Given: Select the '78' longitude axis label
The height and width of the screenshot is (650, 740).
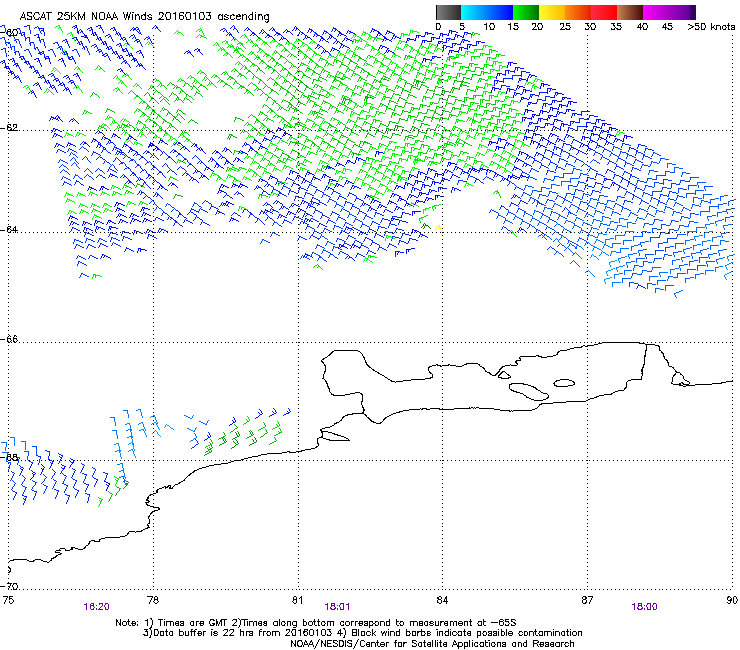Looking at the screenshot, I should pyautogui.click(x=153, y=600).
